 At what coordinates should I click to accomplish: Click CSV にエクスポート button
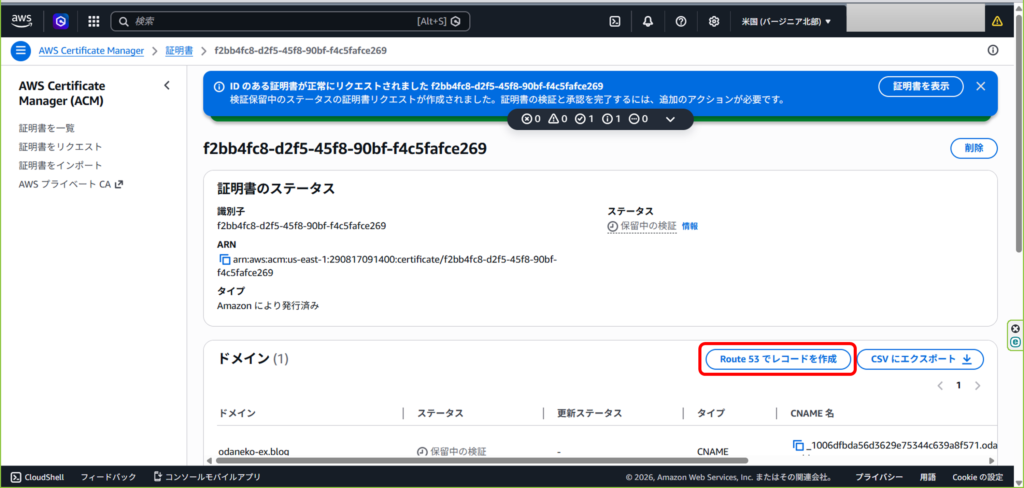click(920, 359)
